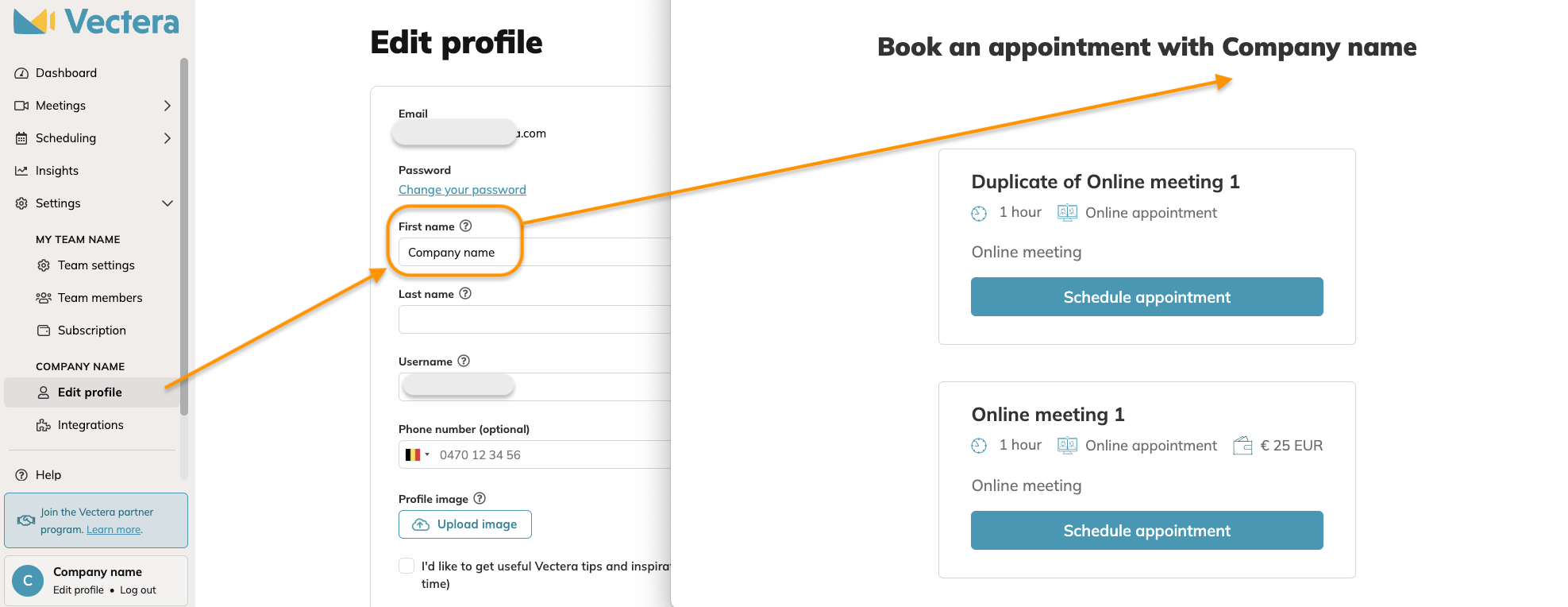Screen dimensions: 1568x607
Task: Expand the Scheduling submenu chevron
Action: pyautogui.click(x=167, y=138)
